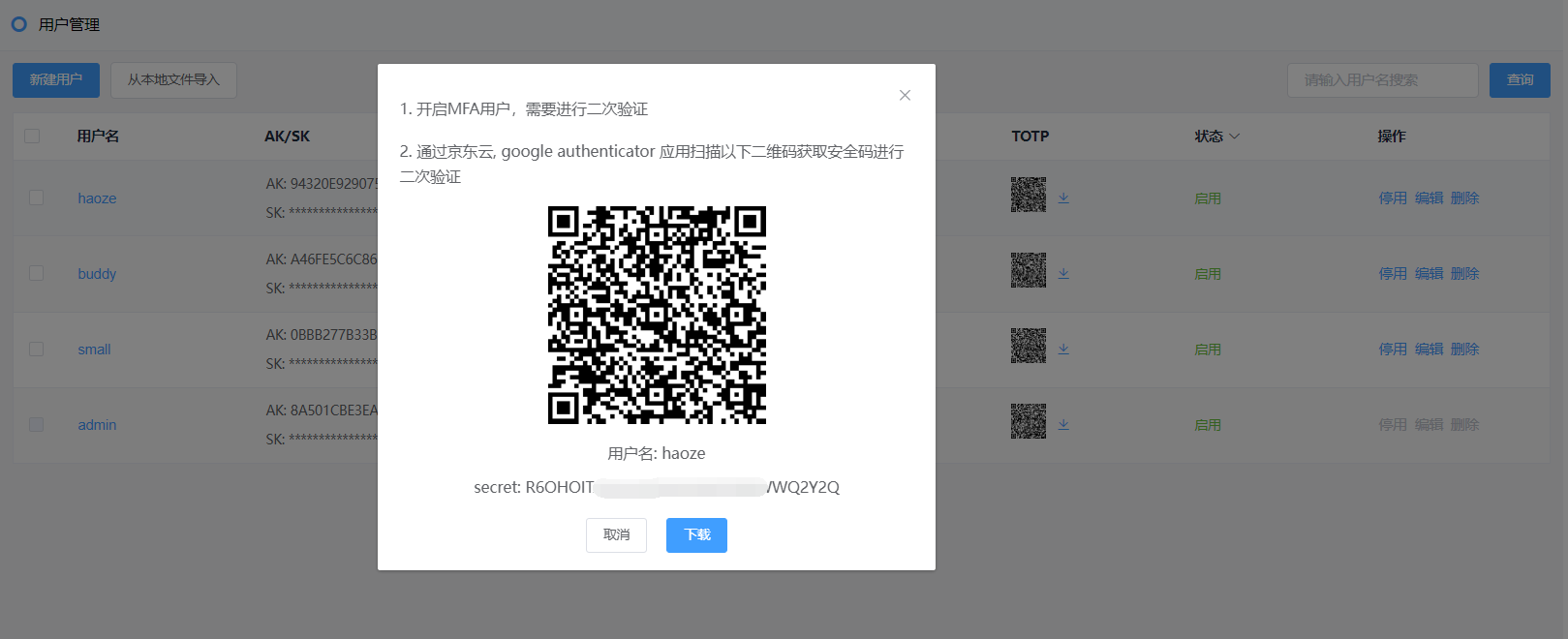Download TOTP code for haoze row
Image resolution: width=1568 pixels, height=639 pixels.
(1063, 198)
